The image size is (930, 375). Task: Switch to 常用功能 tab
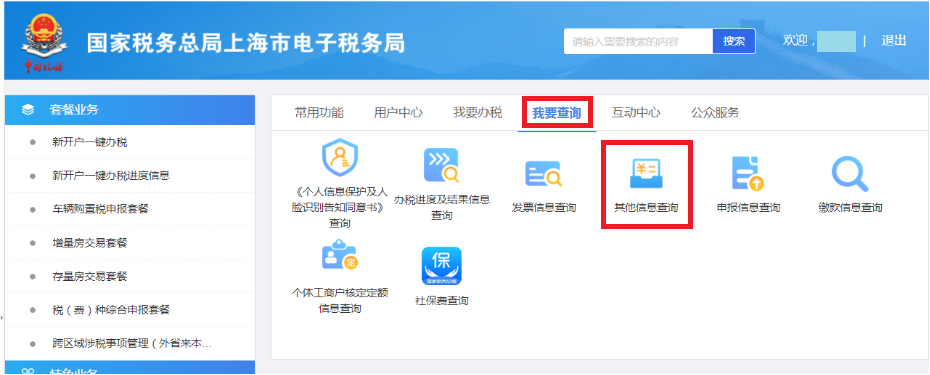[319, 113]
